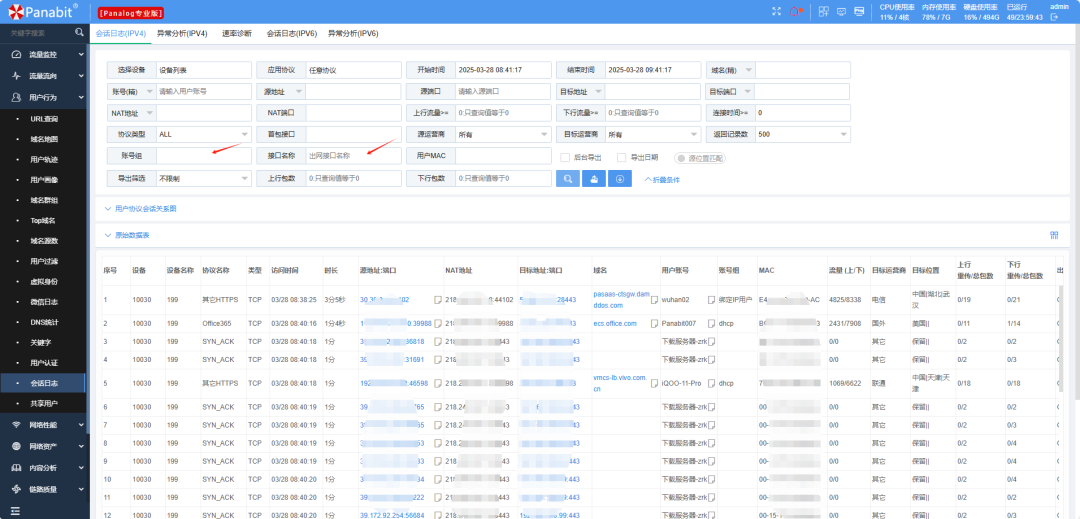Screen dimensions: 1080x519
Task: Click the sidebar search magnifier icon
Action: [x=79, y=32]
